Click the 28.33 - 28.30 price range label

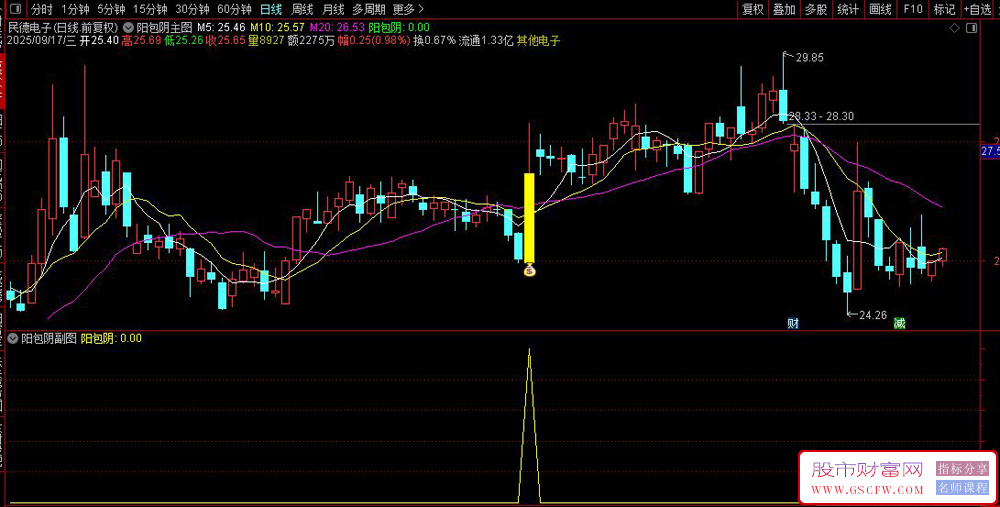(821, 117)
